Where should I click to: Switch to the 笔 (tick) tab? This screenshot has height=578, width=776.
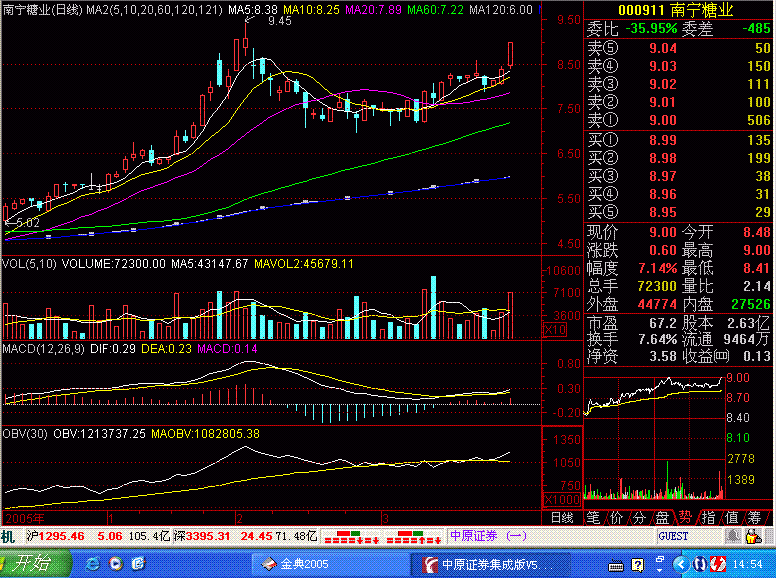593,517
